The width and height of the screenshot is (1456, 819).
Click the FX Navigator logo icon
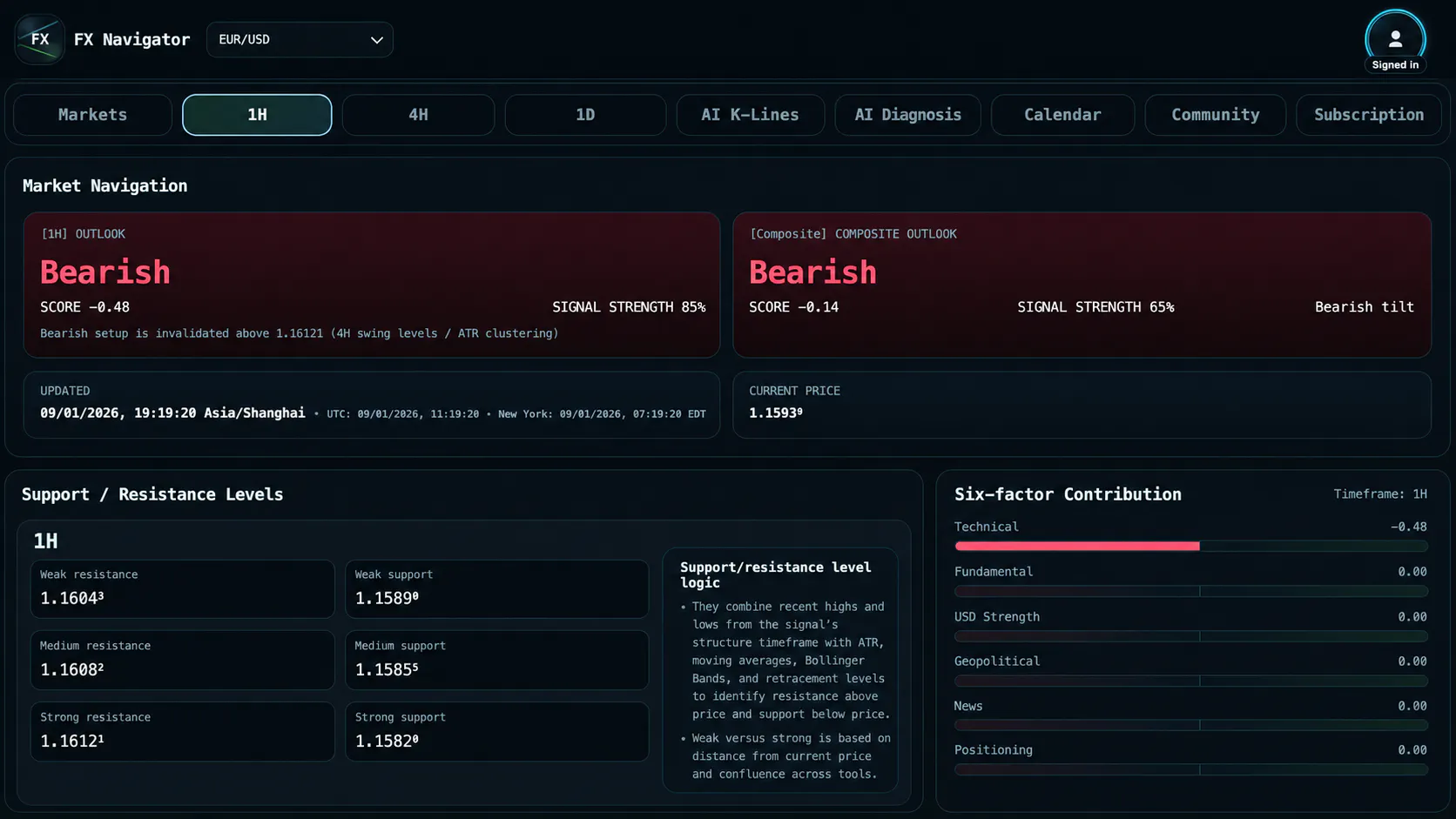point(39,39)
